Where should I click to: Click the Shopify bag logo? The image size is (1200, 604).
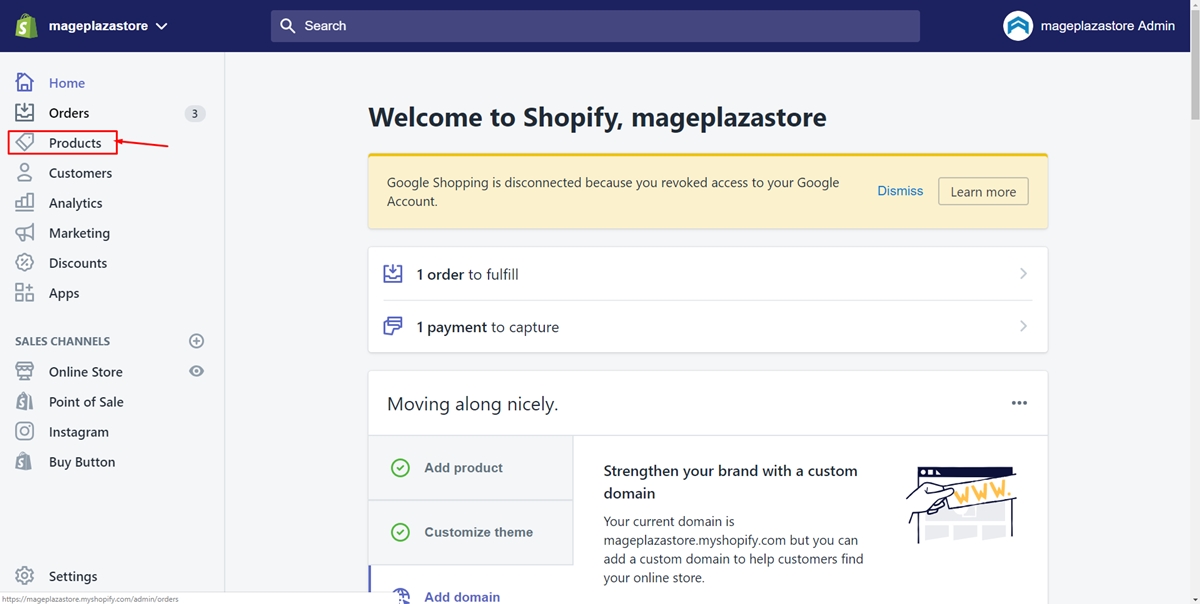(x=26, y=26)
